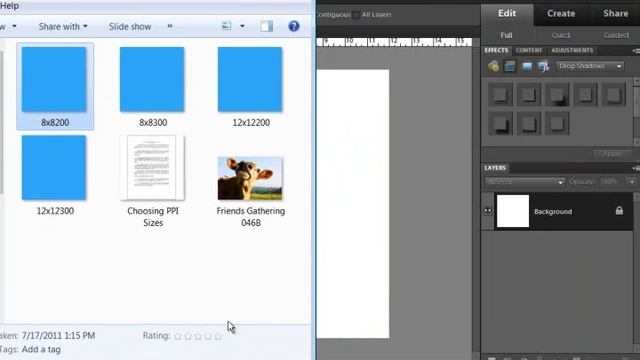Select Quick edit mode
This screenshot has width=640, height=360.
click(561, 36)
